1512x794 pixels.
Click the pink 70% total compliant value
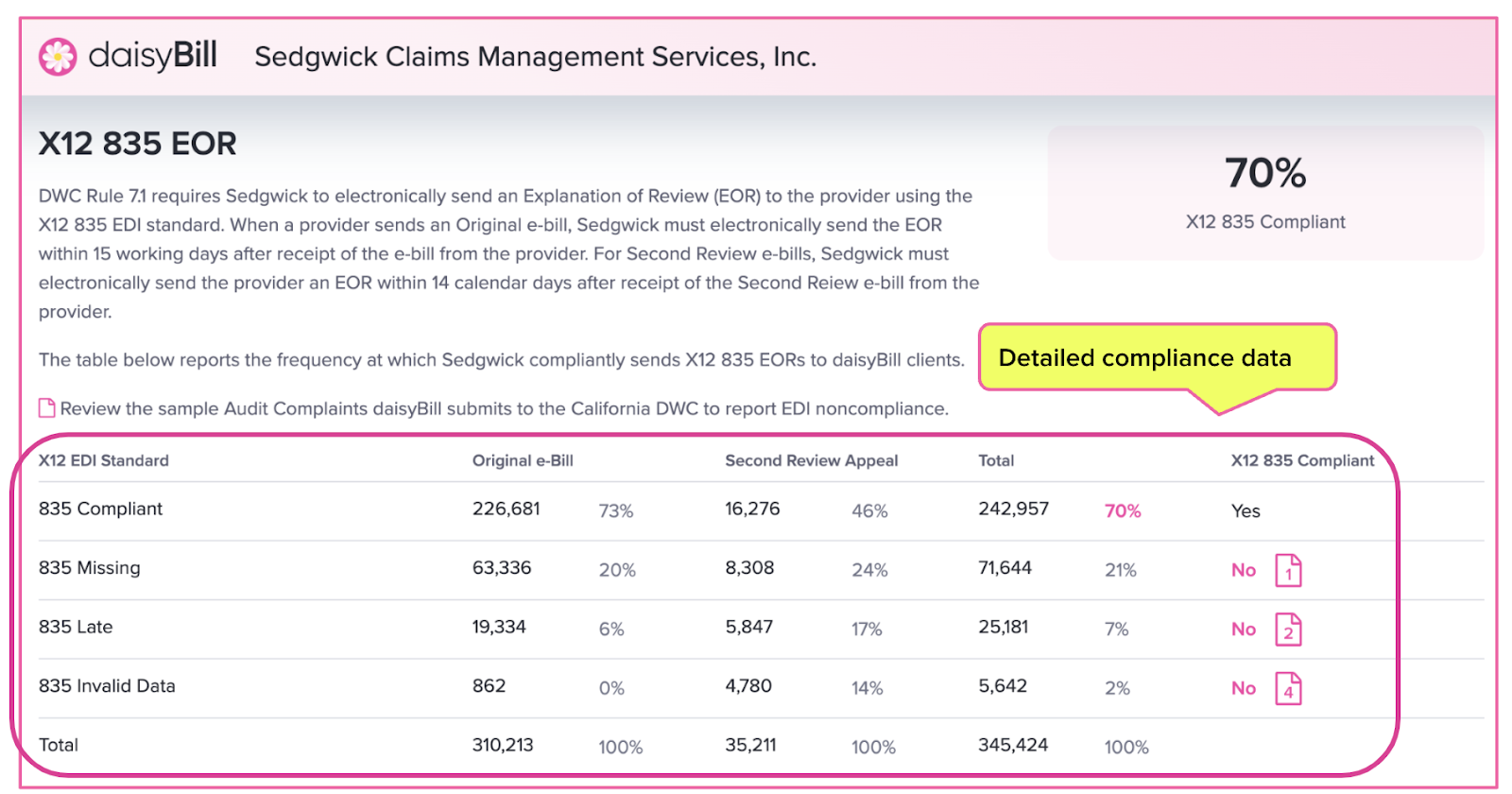click(1123, 510)
